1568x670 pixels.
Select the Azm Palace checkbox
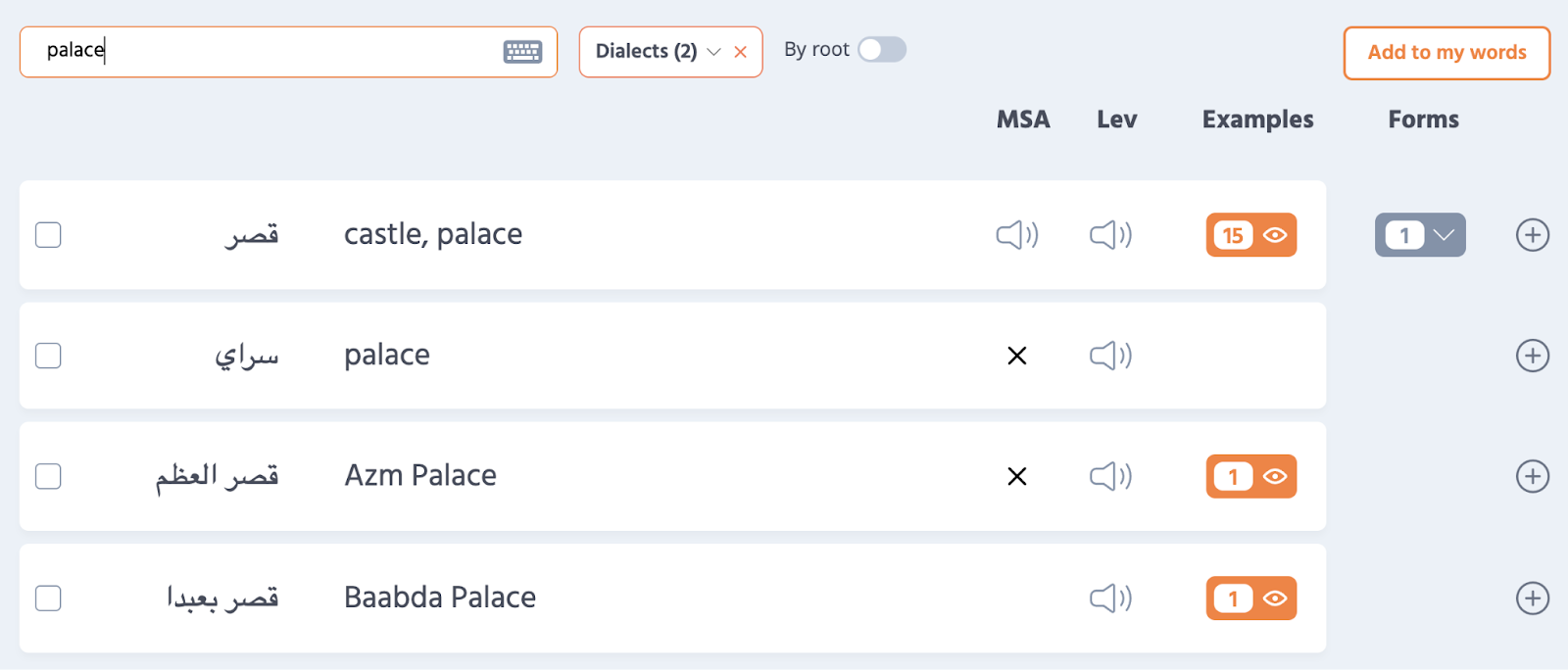48,476
